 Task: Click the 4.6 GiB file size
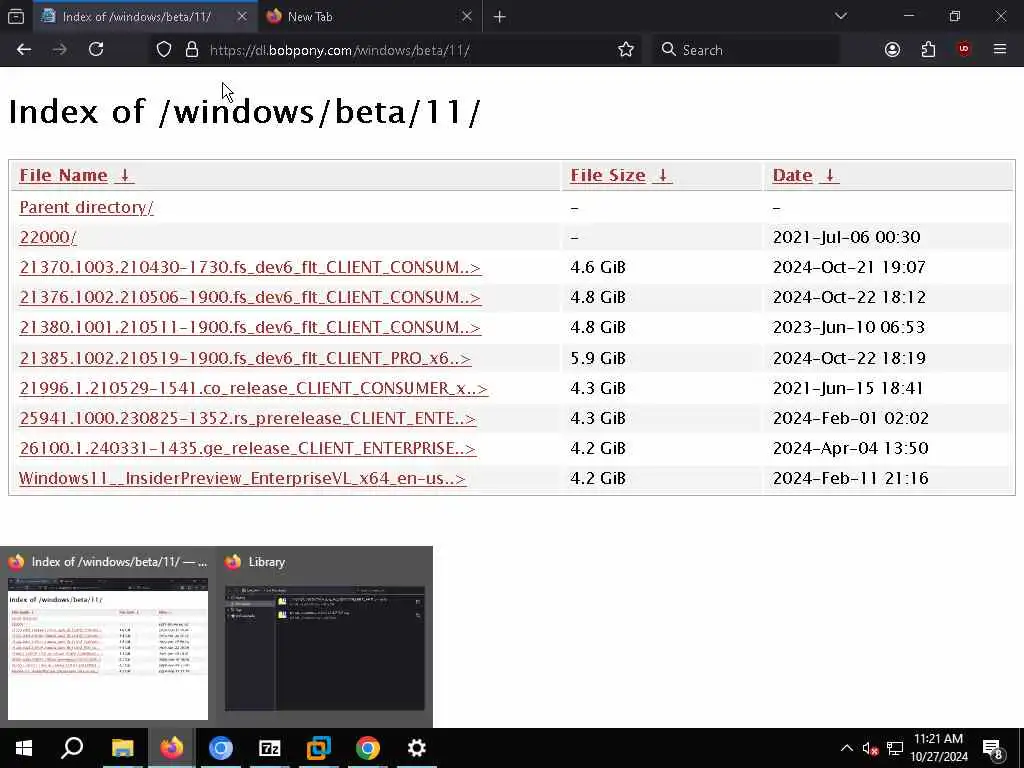pyautogui.click(x=598, y=267)
